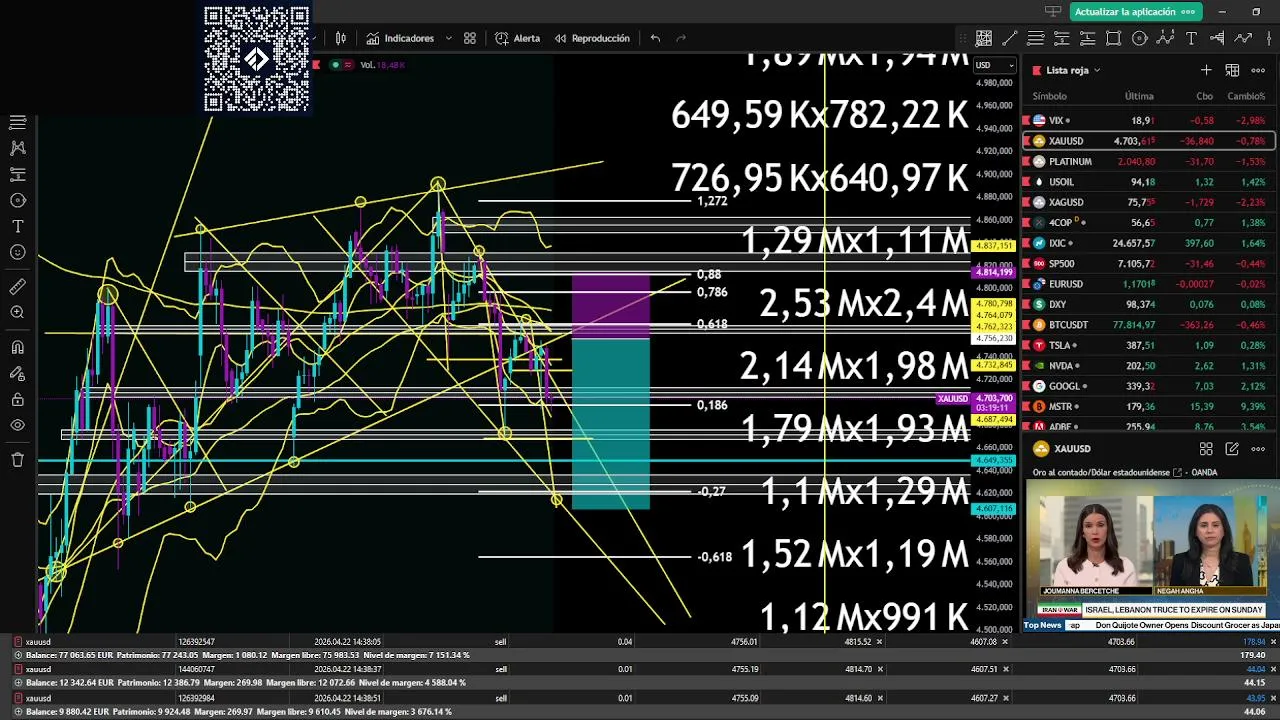Select the ruler measure tool

click(17, 287)
